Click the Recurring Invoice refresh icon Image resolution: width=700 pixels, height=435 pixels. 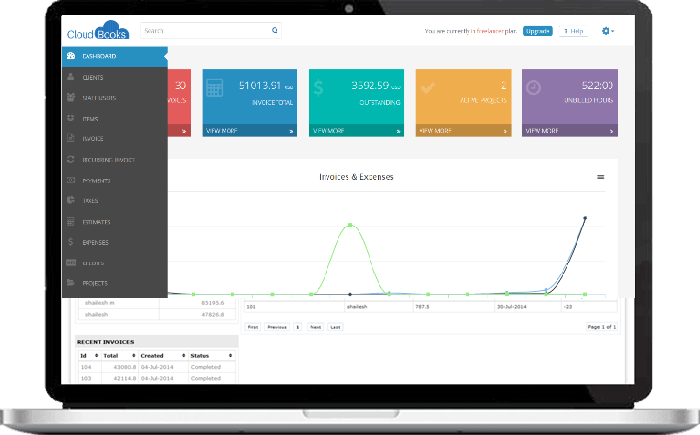pyautogui.click(x=70, y=160)
